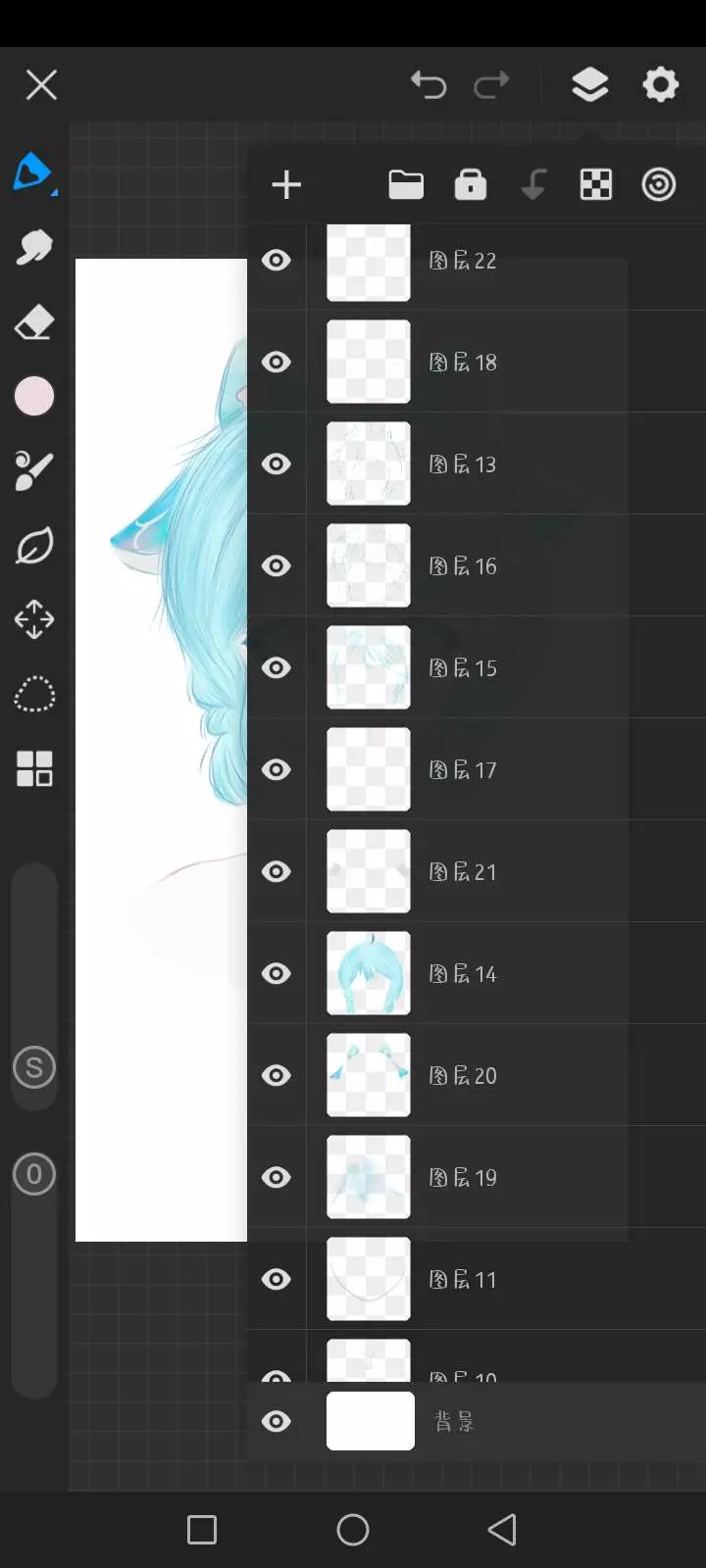Select the smudge tool

coord(34,247)
